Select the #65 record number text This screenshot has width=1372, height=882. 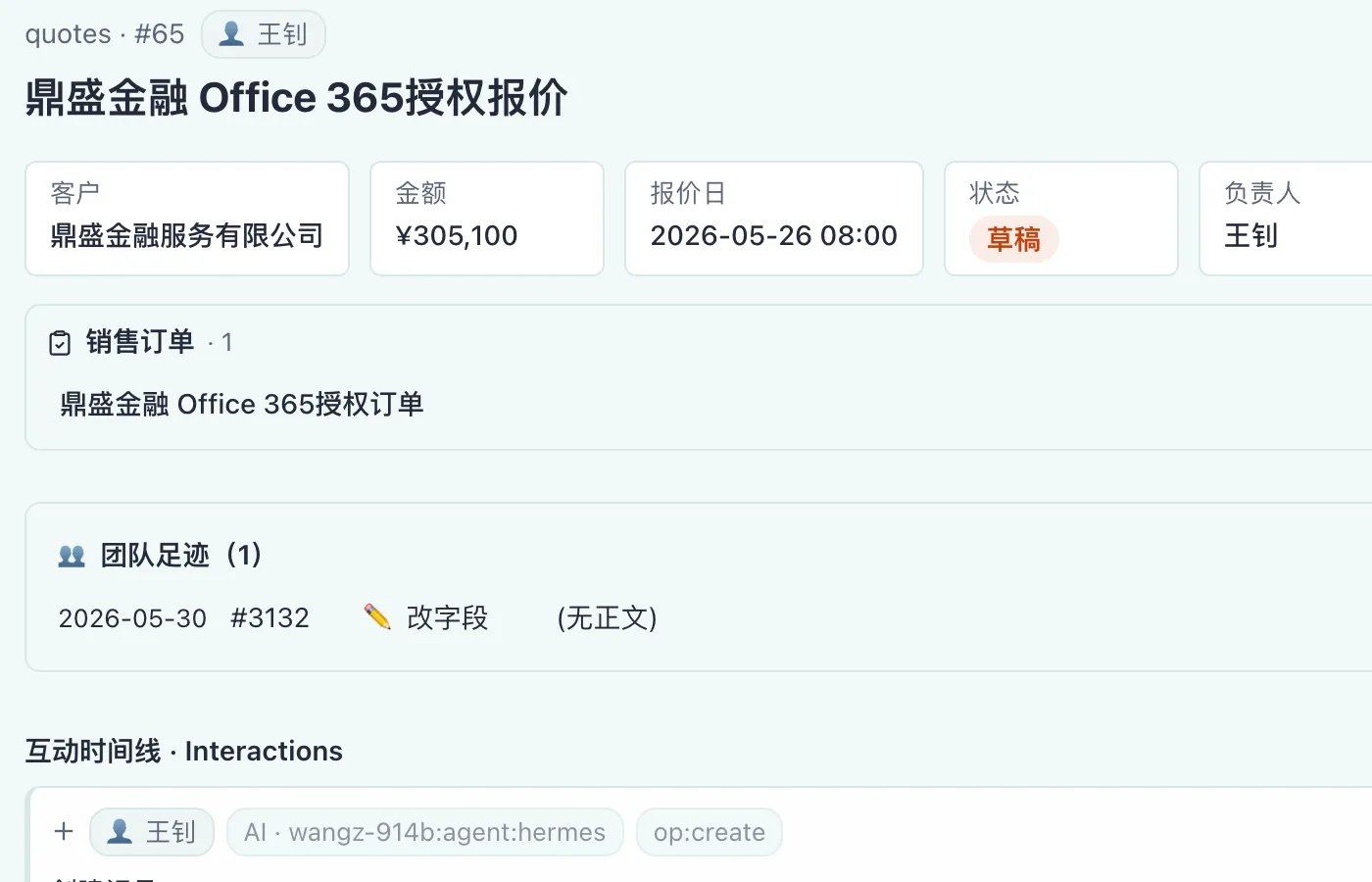[159, 34]
